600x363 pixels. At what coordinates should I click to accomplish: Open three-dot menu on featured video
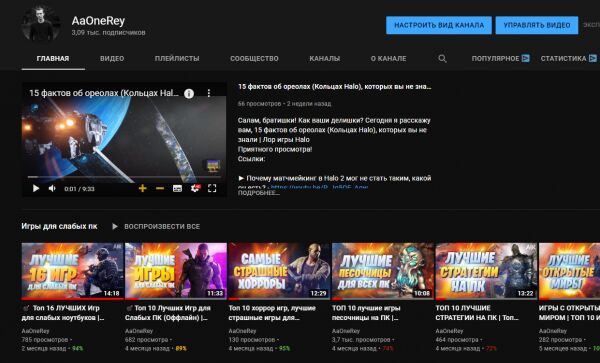click(209, 93)
